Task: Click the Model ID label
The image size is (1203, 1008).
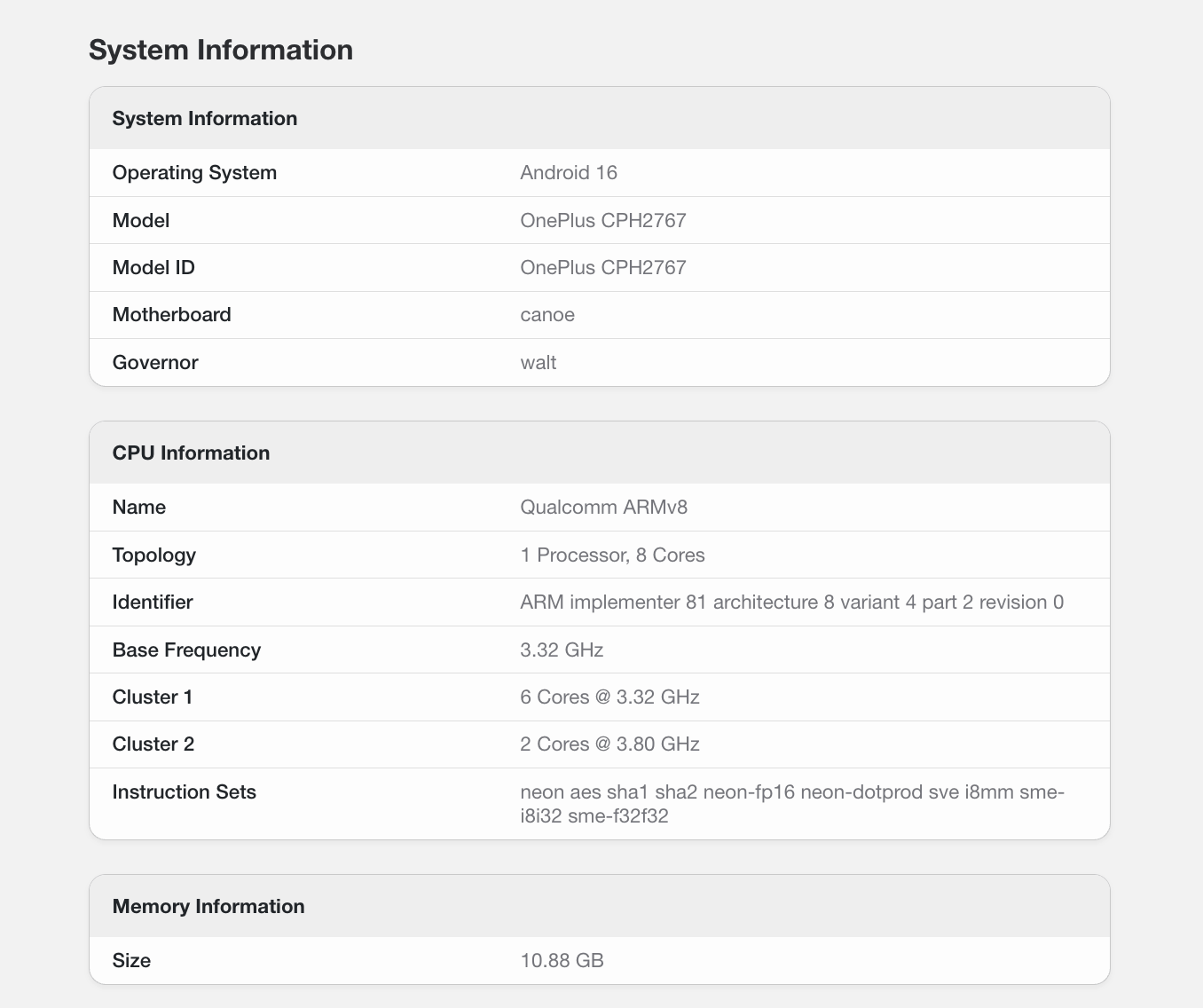Action: pyautogui.click(x=153, y=268)
